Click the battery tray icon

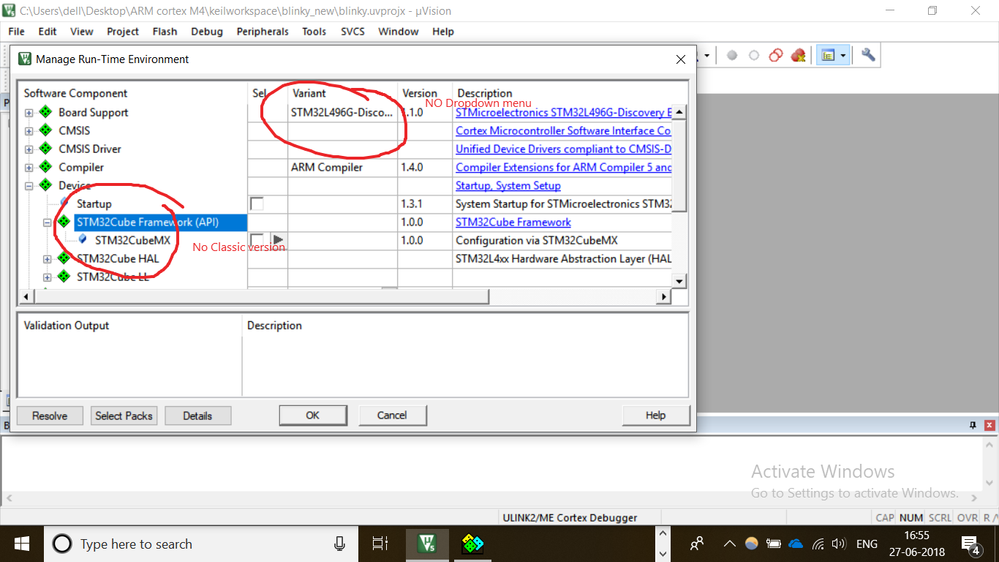pos(773,544)
